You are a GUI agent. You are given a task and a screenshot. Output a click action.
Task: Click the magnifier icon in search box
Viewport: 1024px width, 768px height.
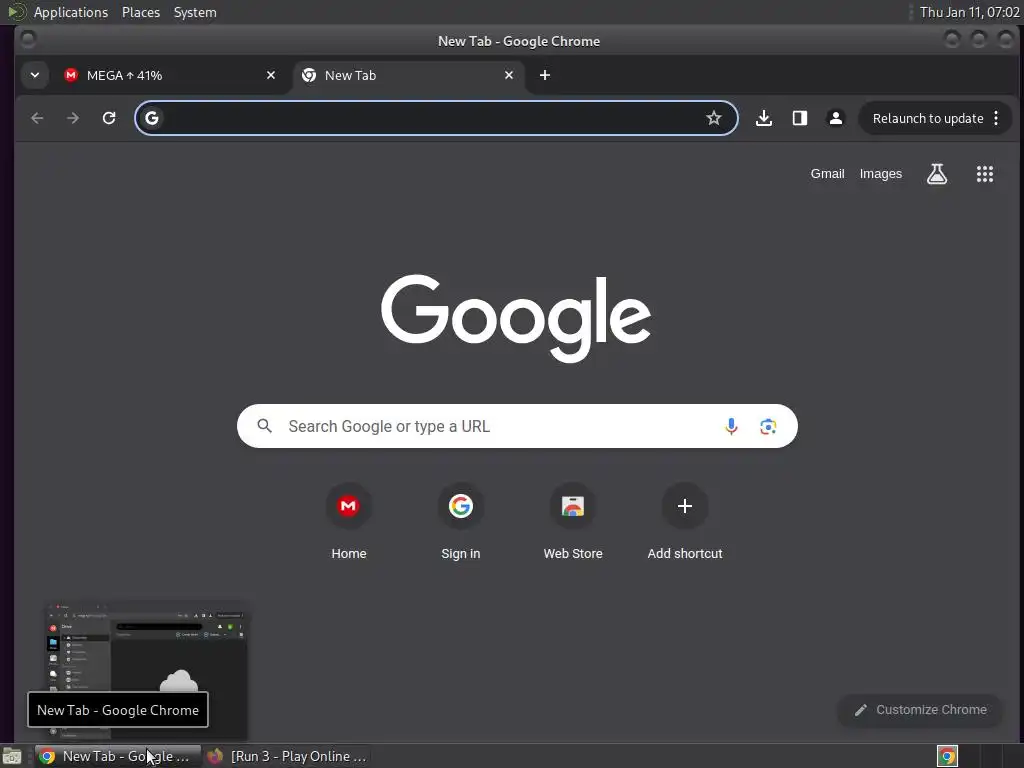click(264, 426)
